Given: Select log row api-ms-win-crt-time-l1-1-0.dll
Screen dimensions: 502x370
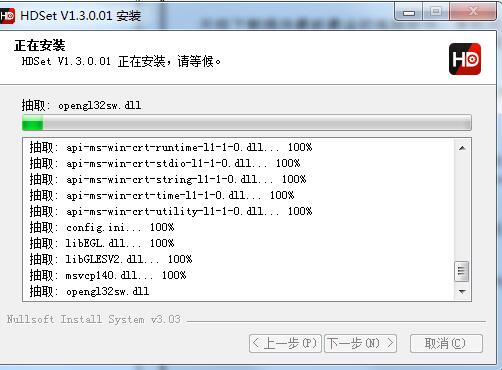Looking at the screenshot, I should pyautogui.click(x=162, y=195).
